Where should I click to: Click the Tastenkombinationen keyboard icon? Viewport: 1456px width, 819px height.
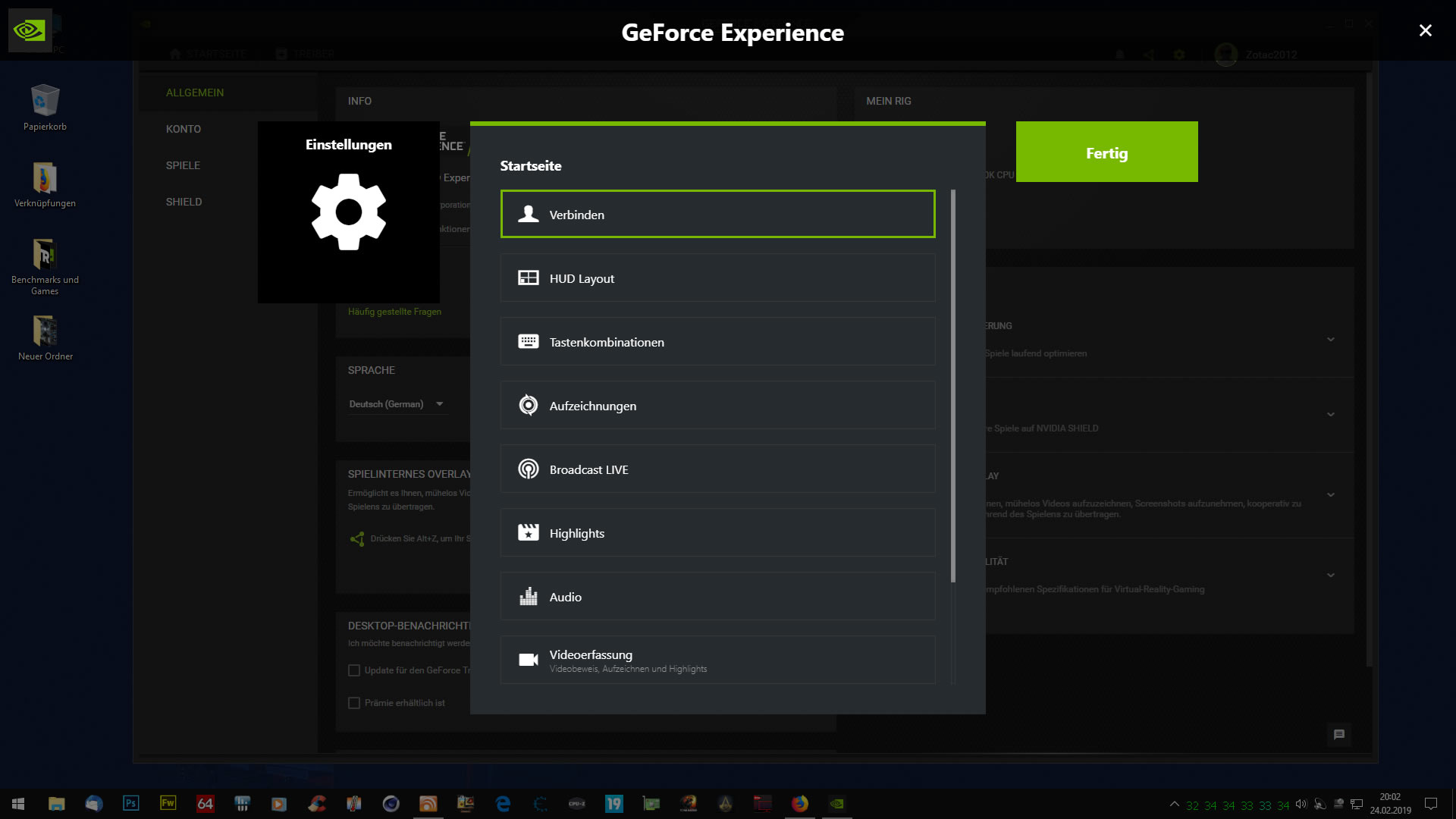(529, 342)
